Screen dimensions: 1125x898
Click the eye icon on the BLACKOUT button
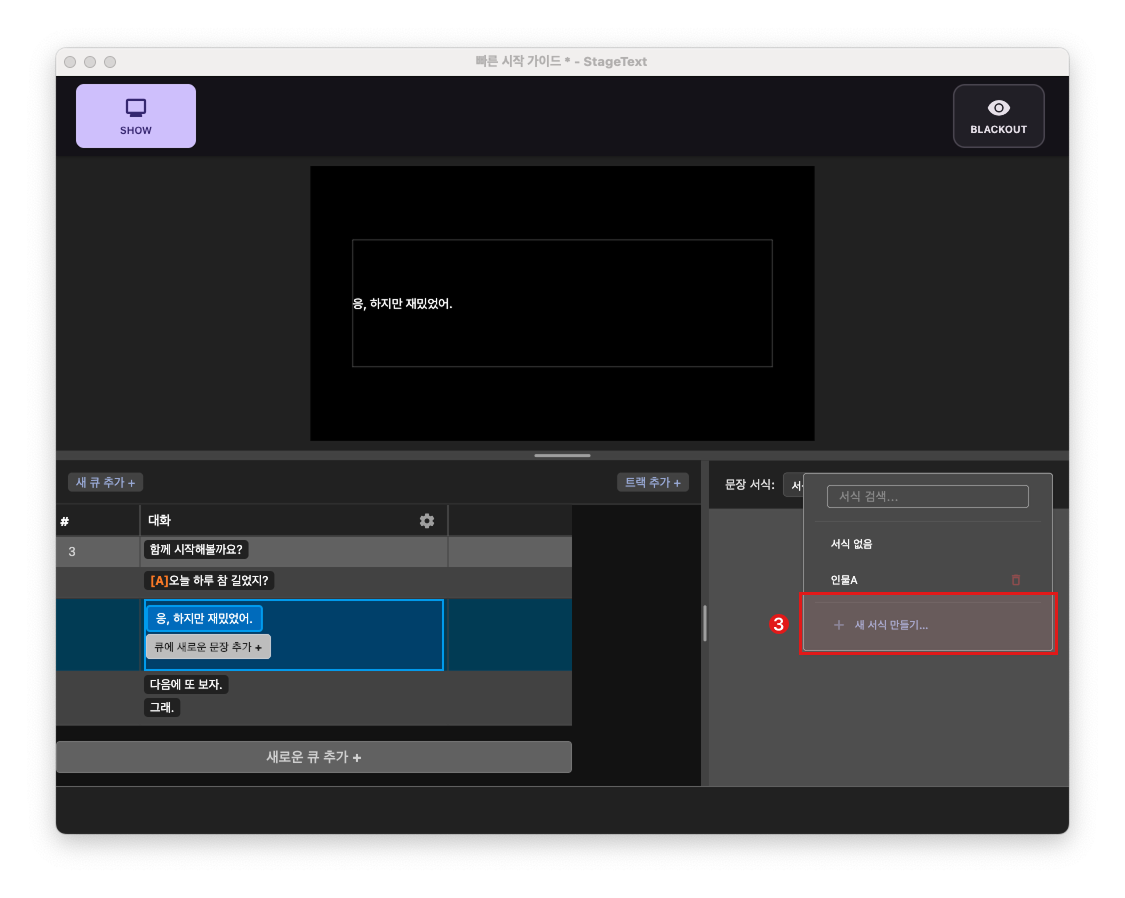998,107
